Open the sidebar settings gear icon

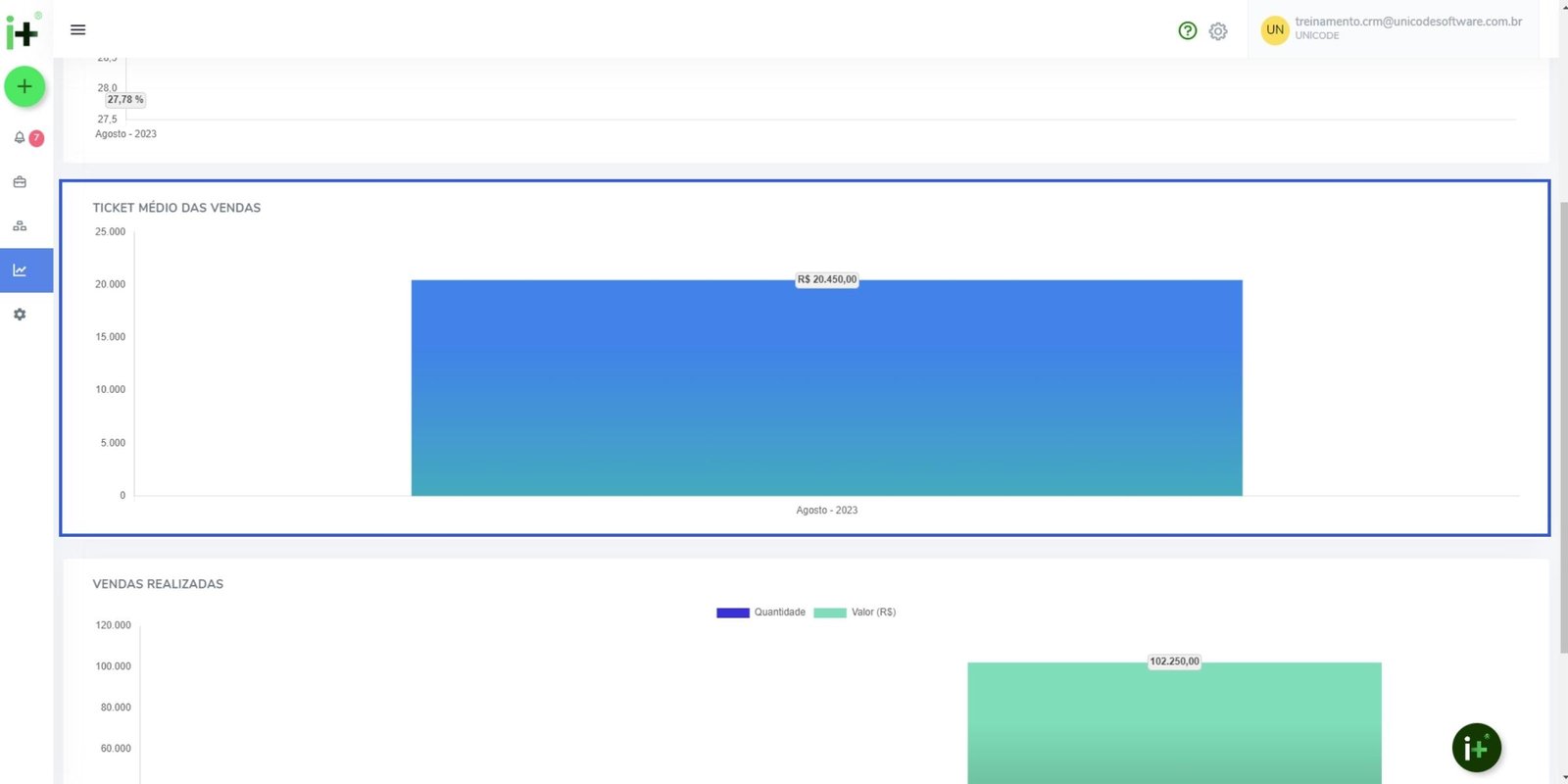pyautogui.click(x=20, y=315)
